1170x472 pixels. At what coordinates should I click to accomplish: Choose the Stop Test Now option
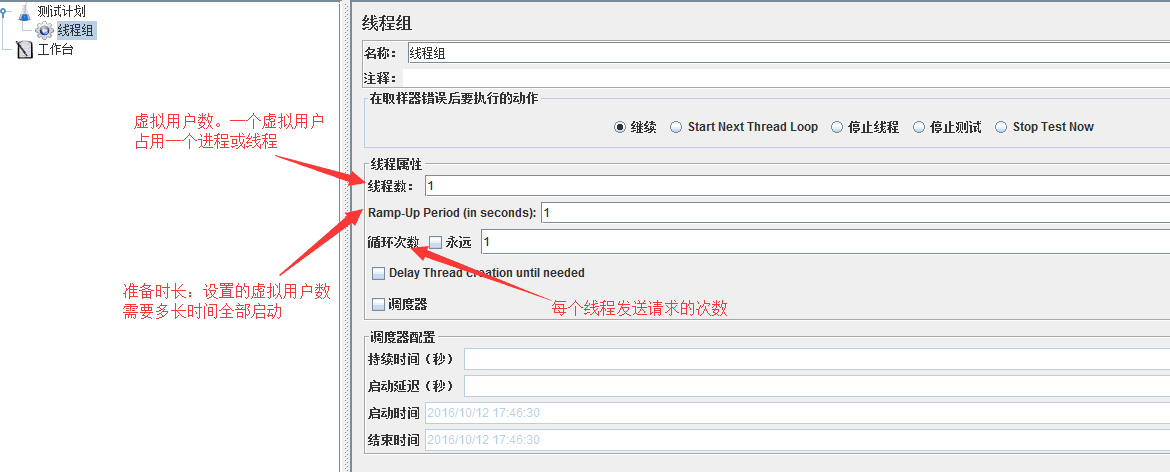[x=1001, y=127]
